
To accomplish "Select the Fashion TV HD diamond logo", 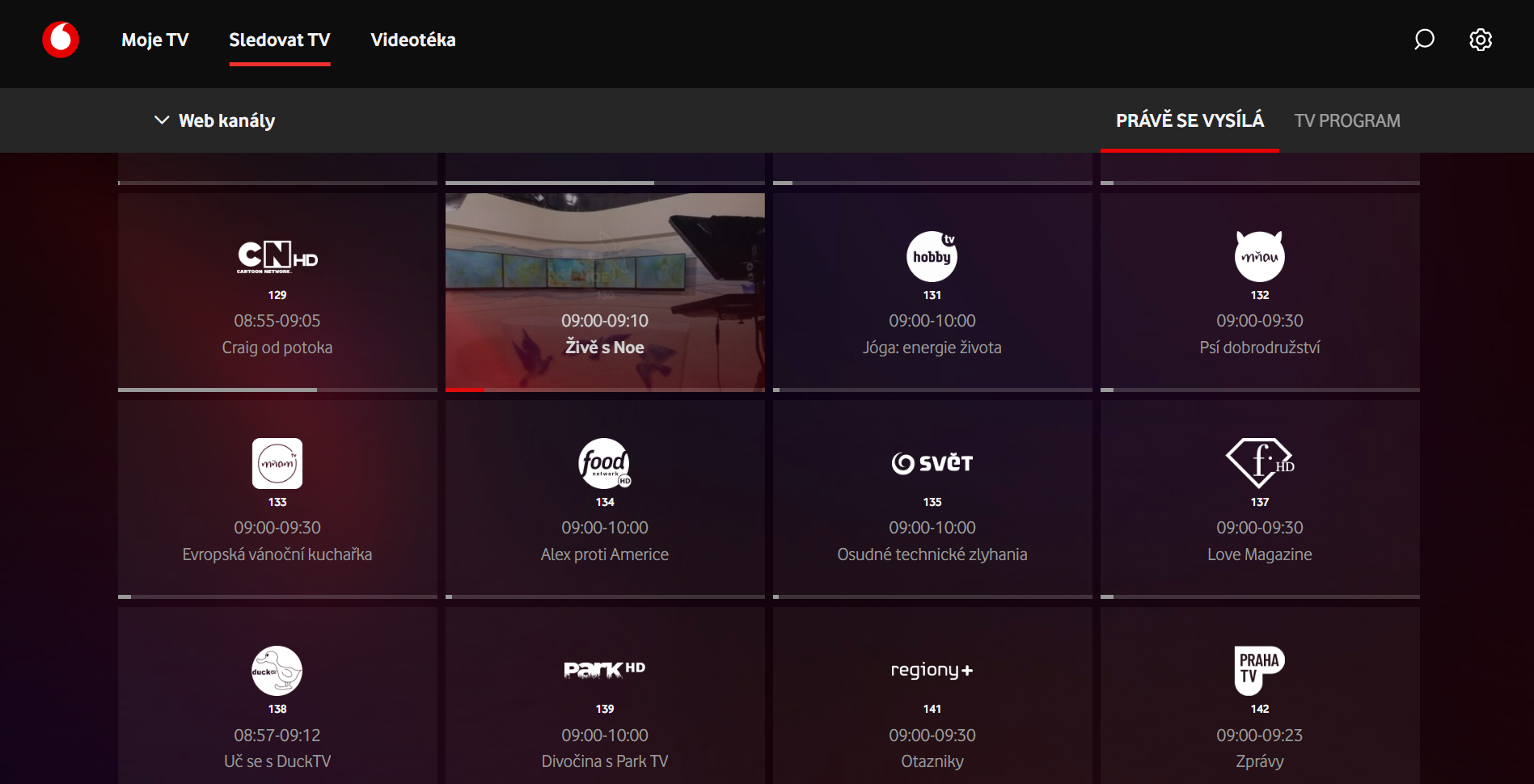I will point(1259,463).
